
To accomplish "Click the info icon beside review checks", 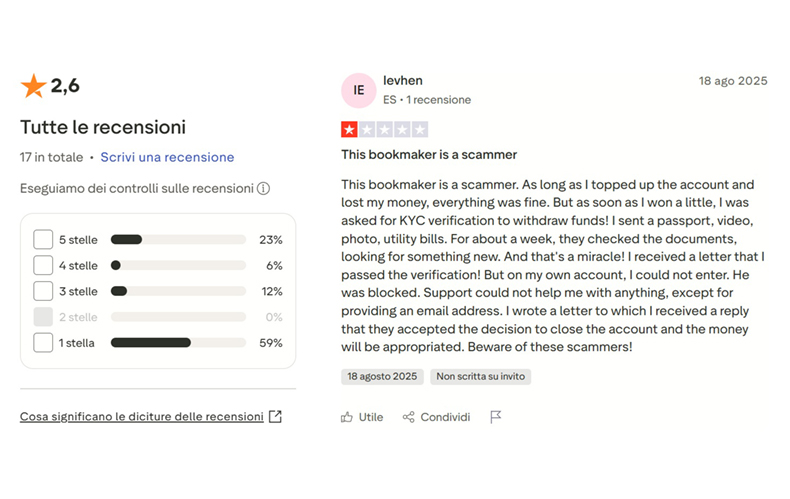I will pyautogui.click(x=263, y=188).
